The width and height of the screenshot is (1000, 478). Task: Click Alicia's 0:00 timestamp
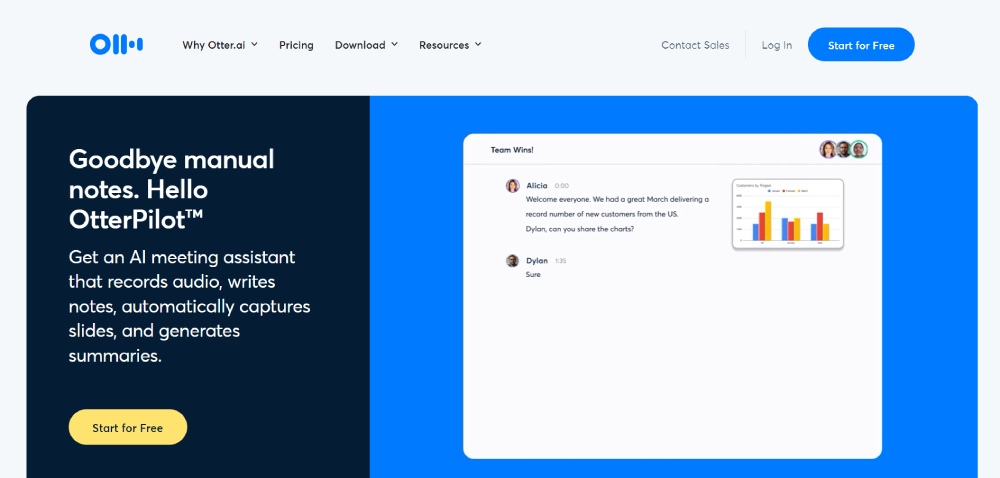point(561,186)
